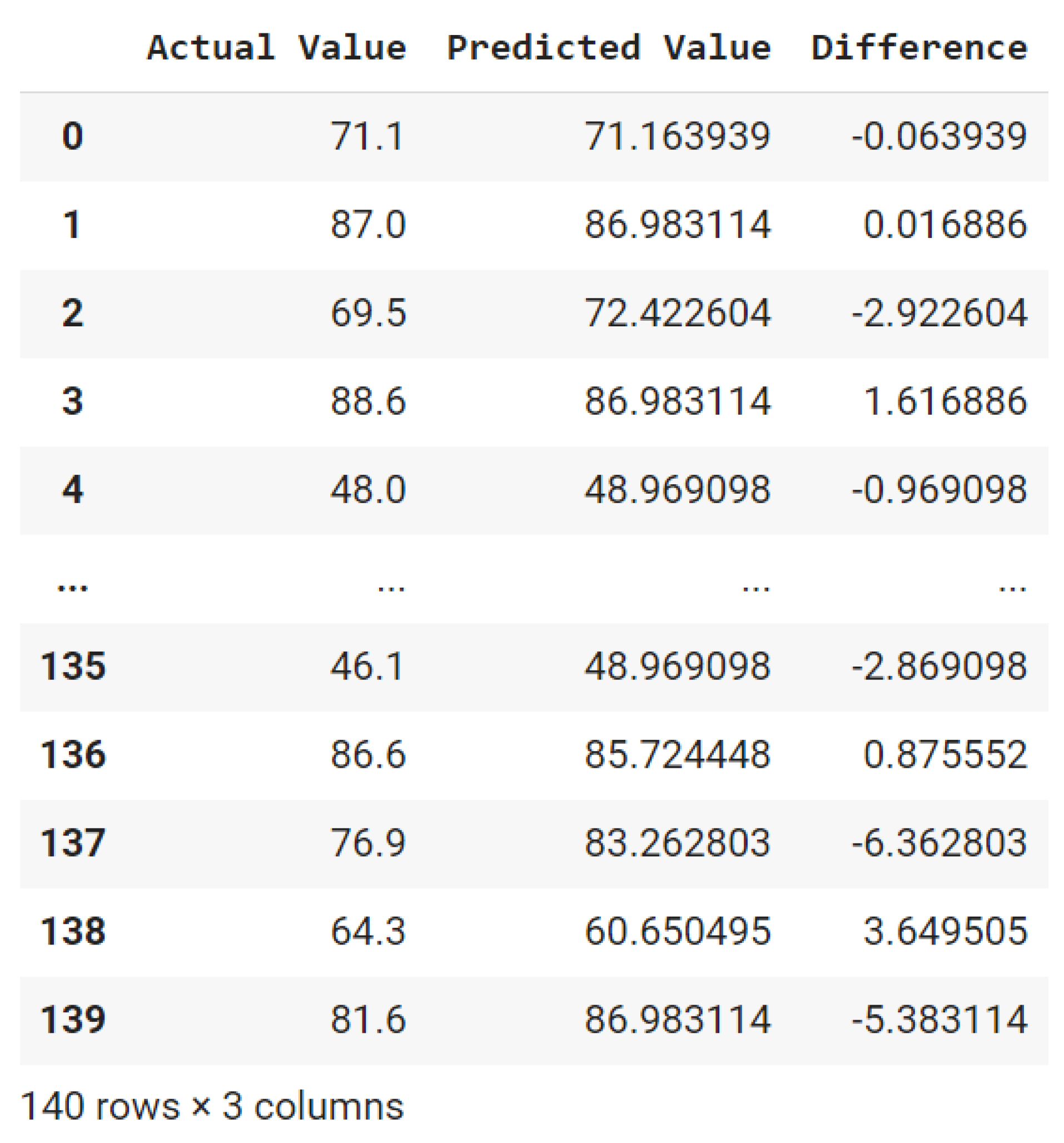Click the difference cell -6.362803
This screenshot has width=1064, height=1143.
tap(939, 843)
